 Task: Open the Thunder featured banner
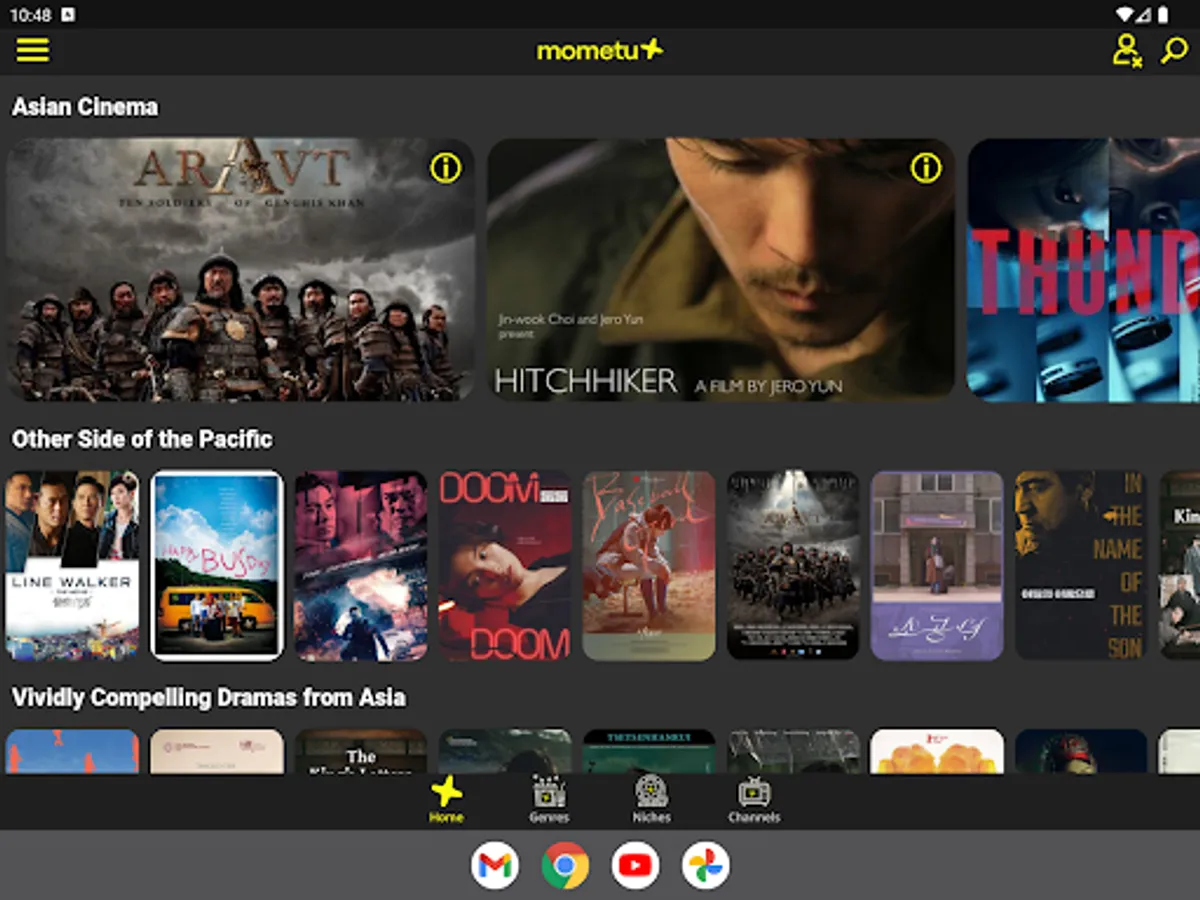click(1083, 270)
